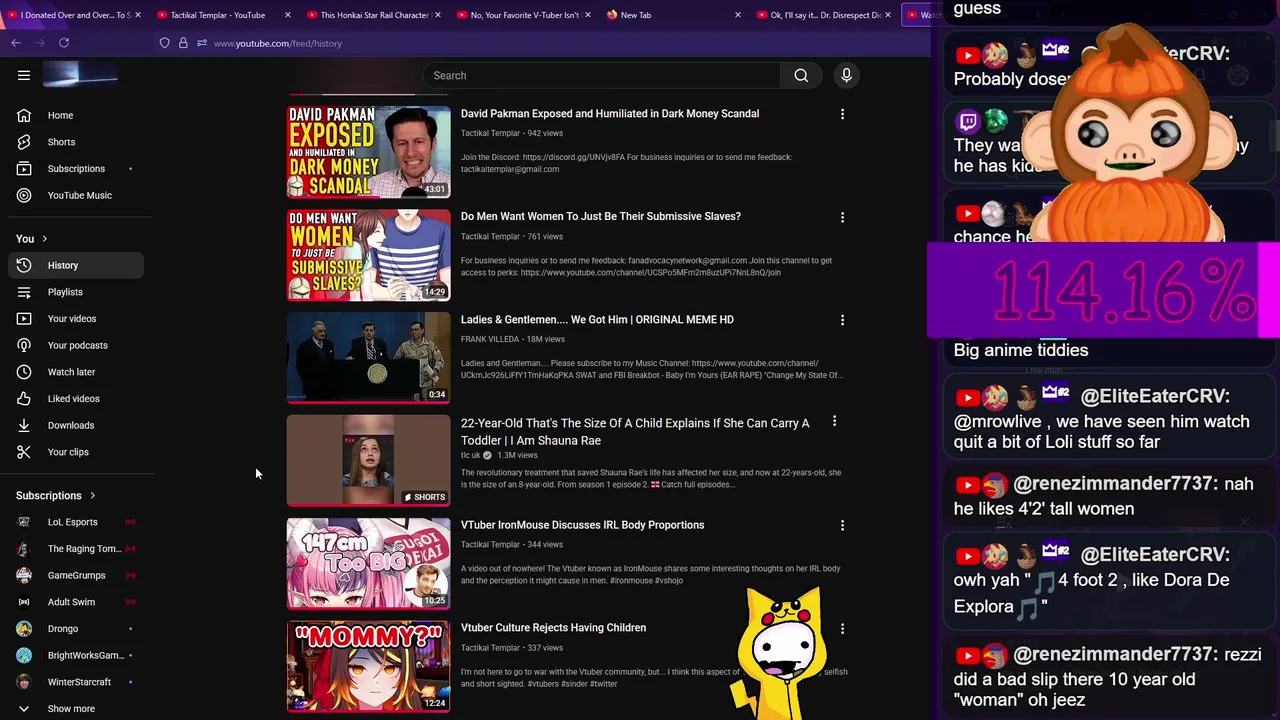
Task: Open Your clips in sidebar
Action: [x=76, y=452]
